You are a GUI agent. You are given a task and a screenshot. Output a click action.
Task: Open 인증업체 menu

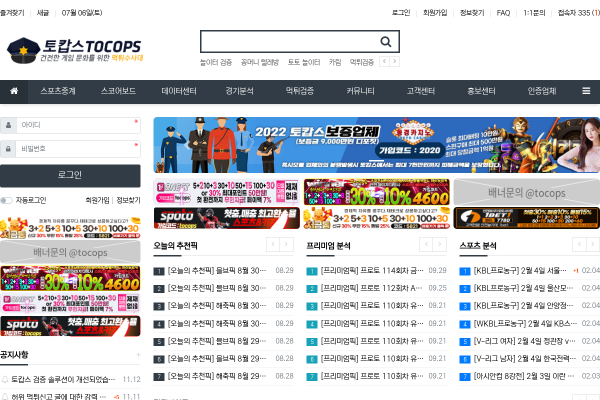coord(541,91)
